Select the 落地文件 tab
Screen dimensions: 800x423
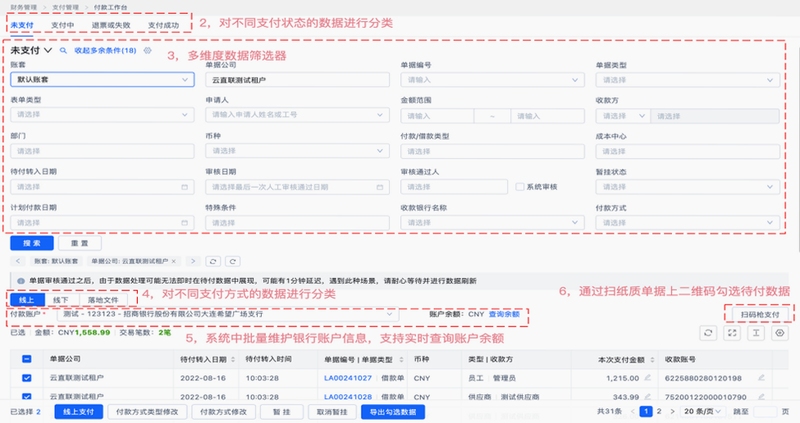pyautogui.click(x=103, y=300)
